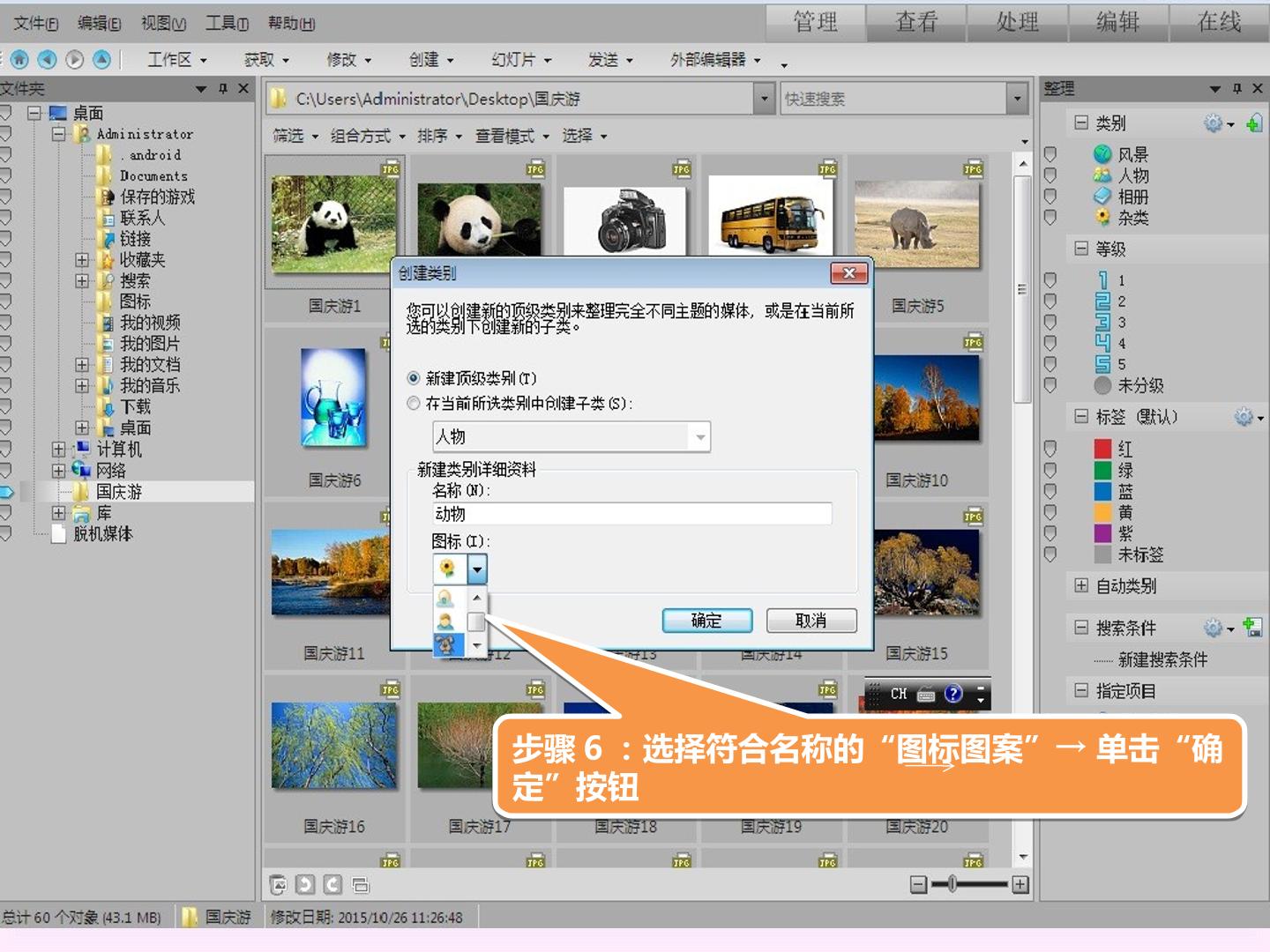
Task: Click the thumbnail zoom slider handle
Action: point(952,883)
